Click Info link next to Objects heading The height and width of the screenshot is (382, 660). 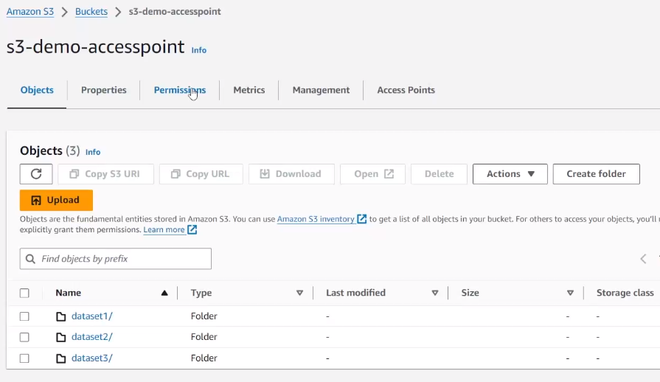[93, 152]
